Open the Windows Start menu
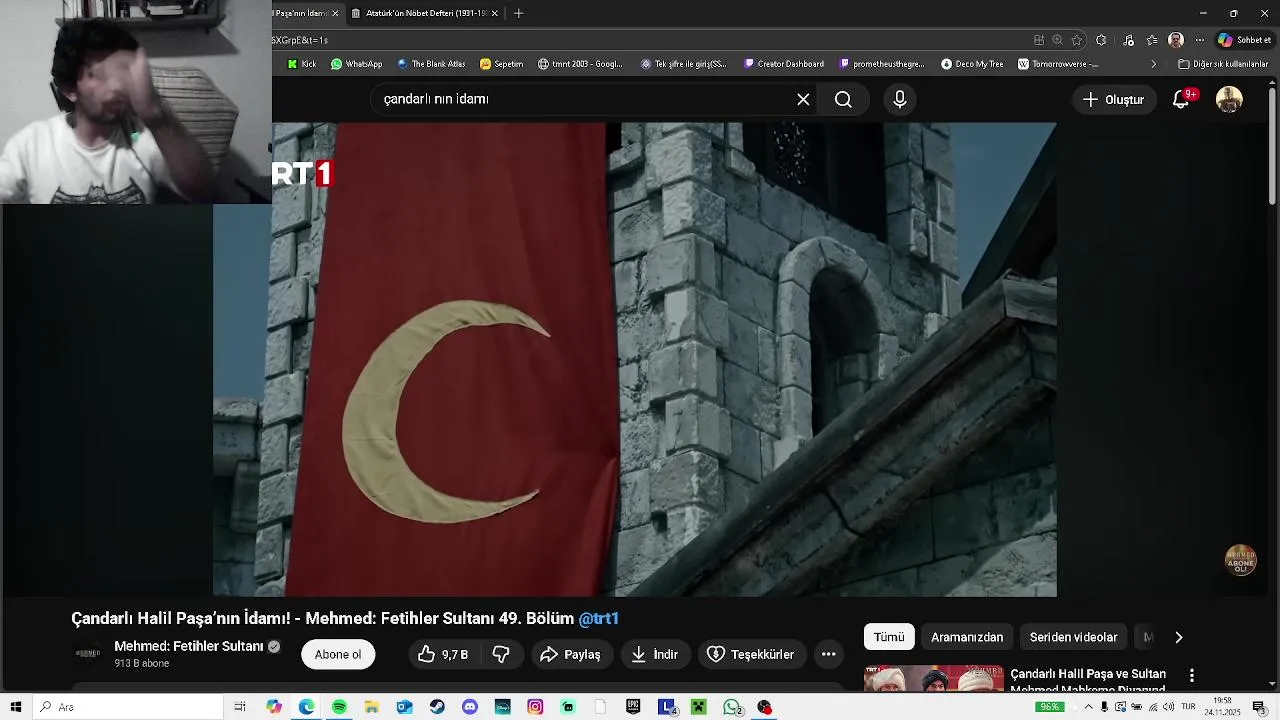 [x=15, y=707]
